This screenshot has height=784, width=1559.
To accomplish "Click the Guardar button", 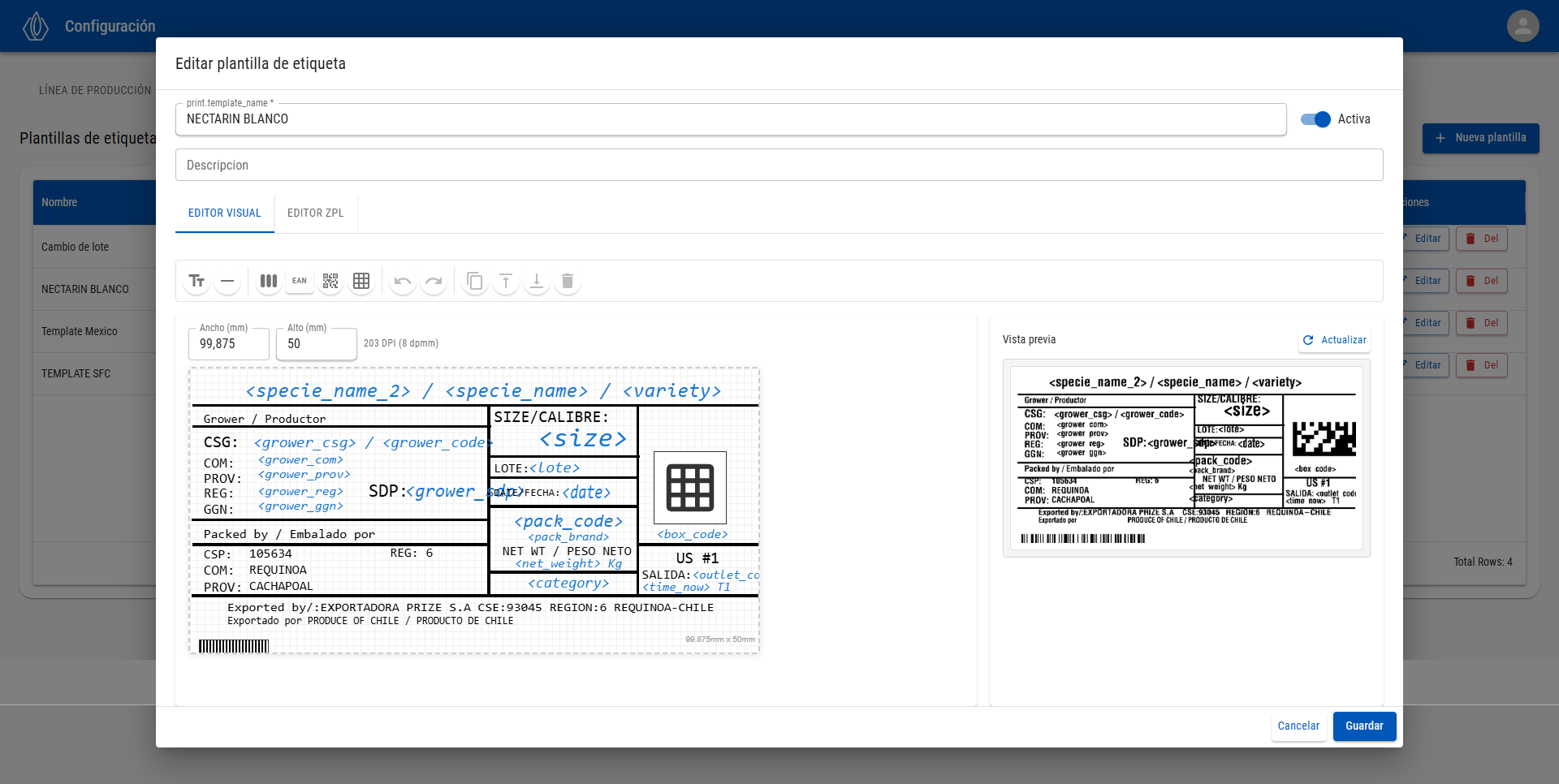I will (x=1364, y=726).
